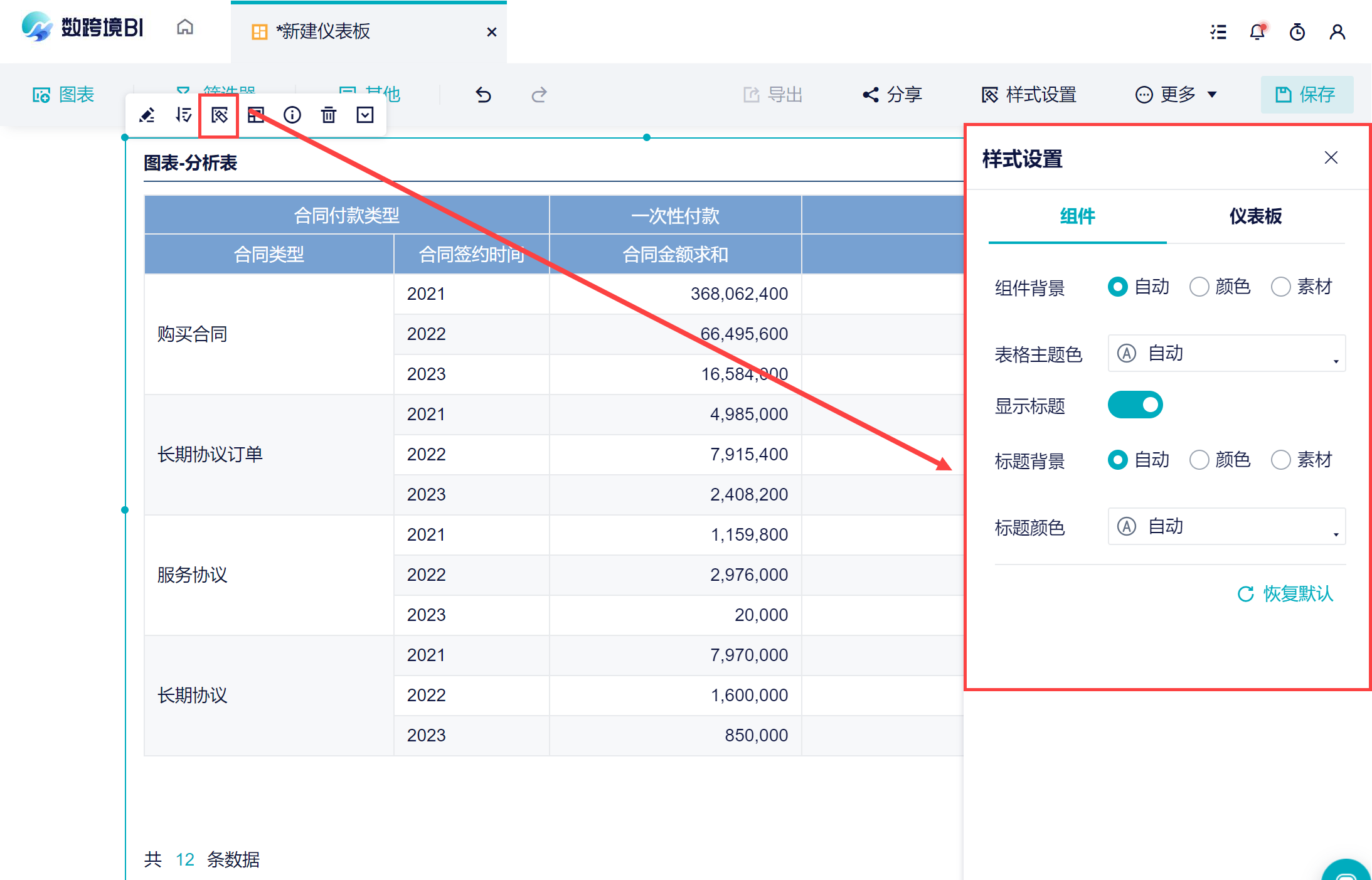Delete the chart with trash icon
1372x880 pixels.
click(x=329, y=115)
